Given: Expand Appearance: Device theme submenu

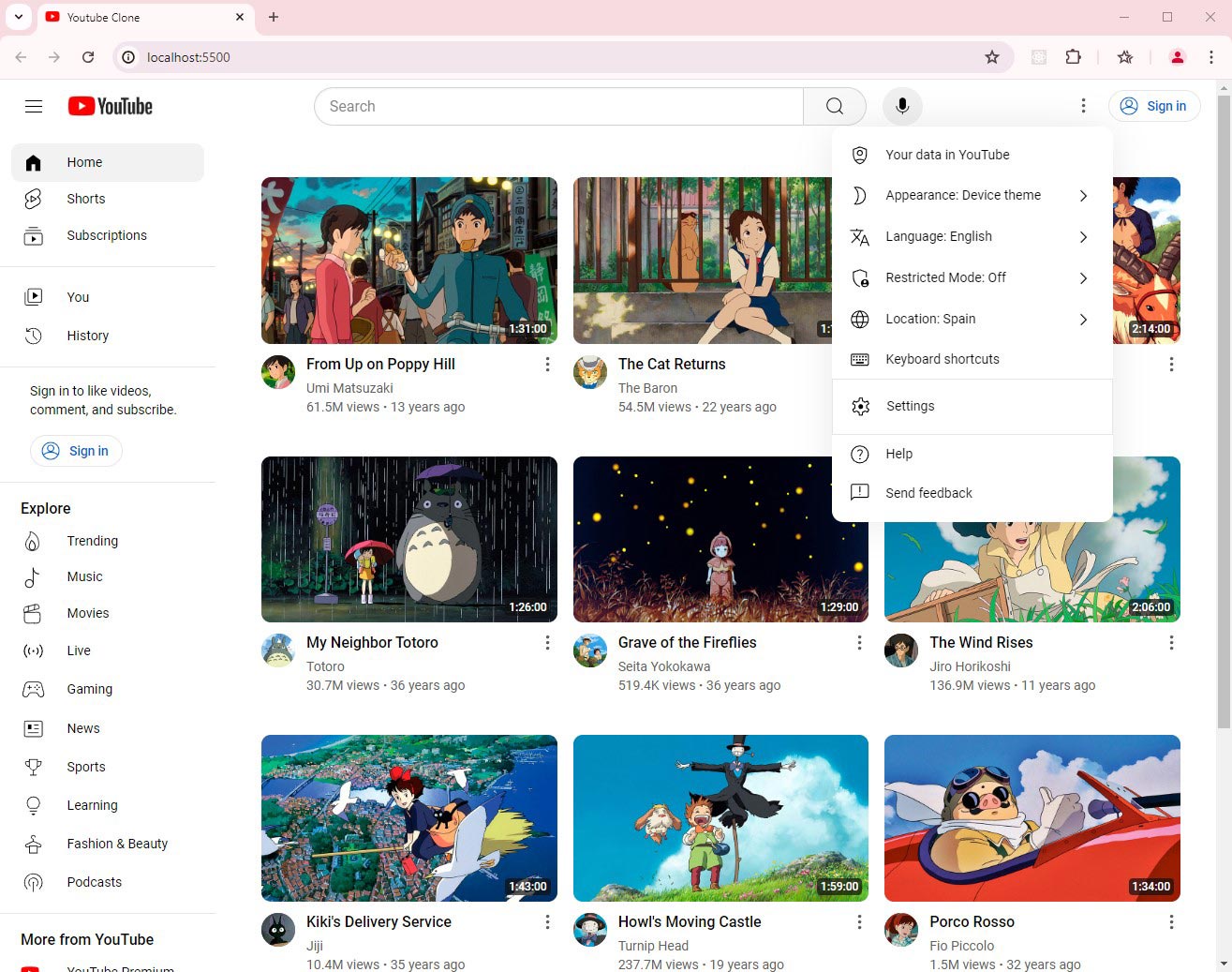Looking at the screenshot, I should [972, 195].
